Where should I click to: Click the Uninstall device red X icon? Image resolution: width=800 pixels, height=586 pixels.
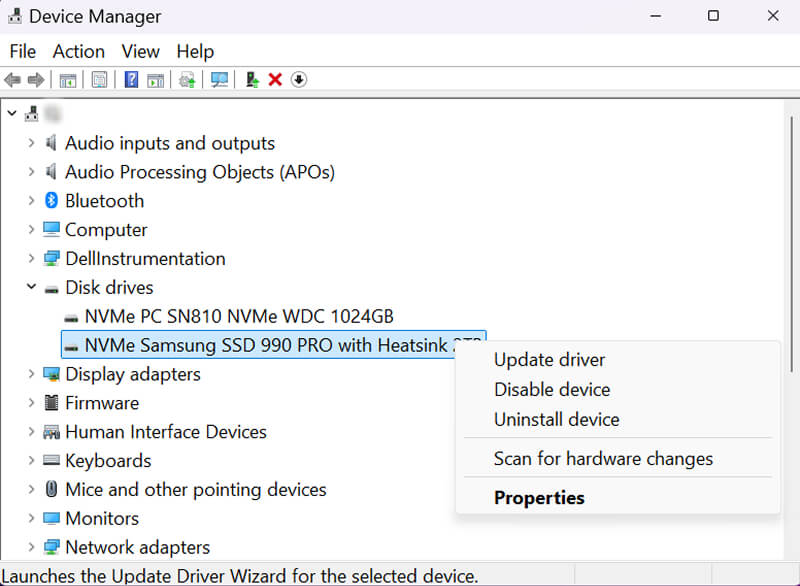(x=274, y=80)
